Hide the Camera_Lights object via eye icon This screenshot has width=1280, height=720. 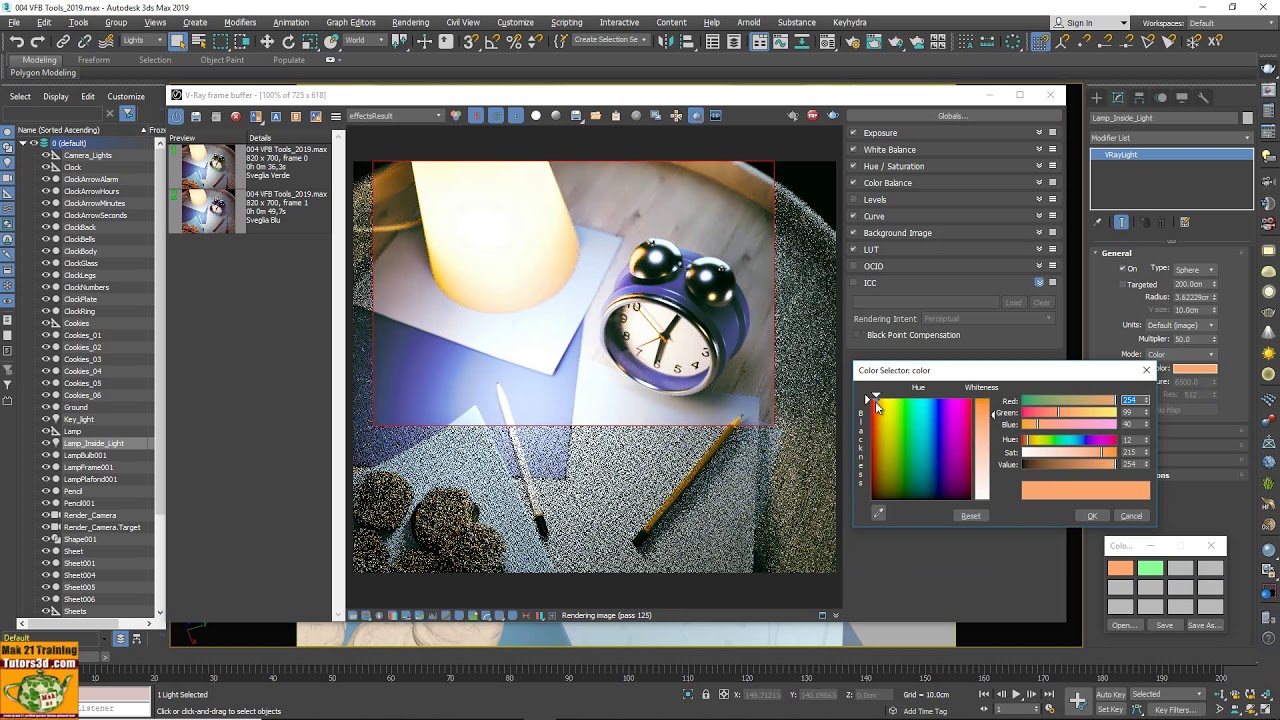[45, 155]
